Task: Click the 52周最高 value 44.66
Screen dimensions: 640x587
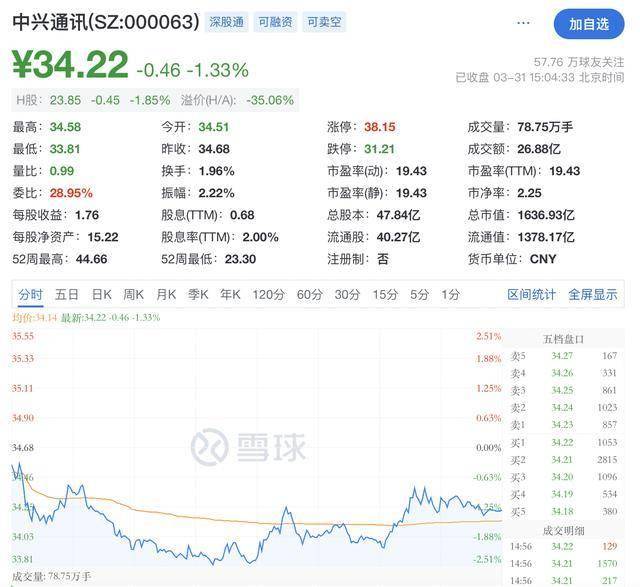Action: pos(91,259)
